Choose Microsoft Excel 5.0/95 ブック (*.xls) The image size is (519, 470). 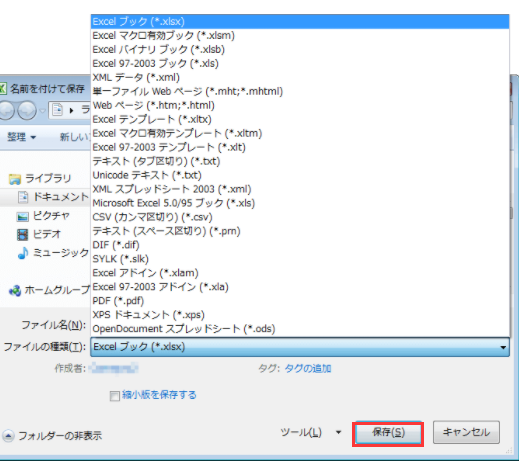pyautogui.click(x=300, y=204)
